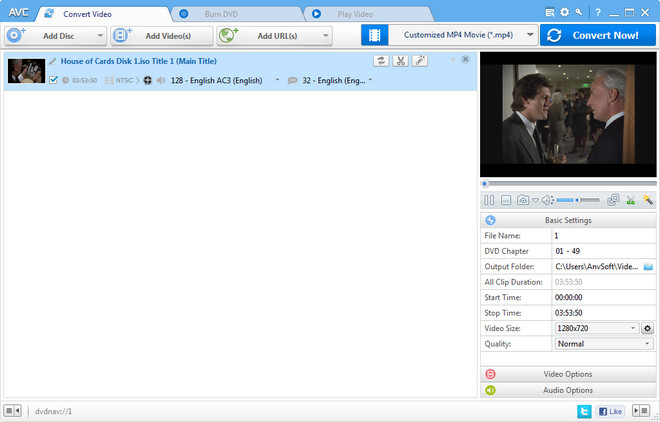
Task: Click the Convert Now! button
Action: click(597, 35)
